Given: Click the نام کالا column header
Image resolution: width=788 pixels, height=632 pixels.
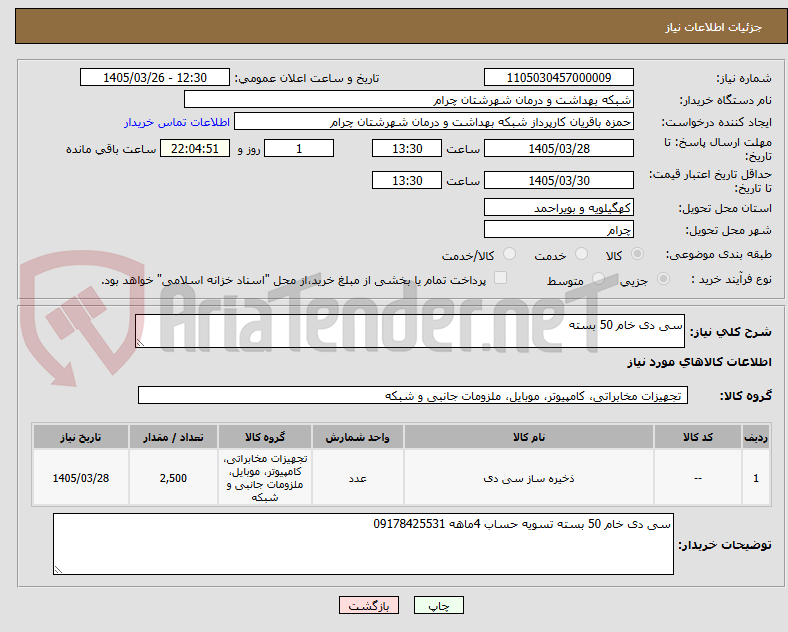Looking at the screenshot, I should [529, 437].
